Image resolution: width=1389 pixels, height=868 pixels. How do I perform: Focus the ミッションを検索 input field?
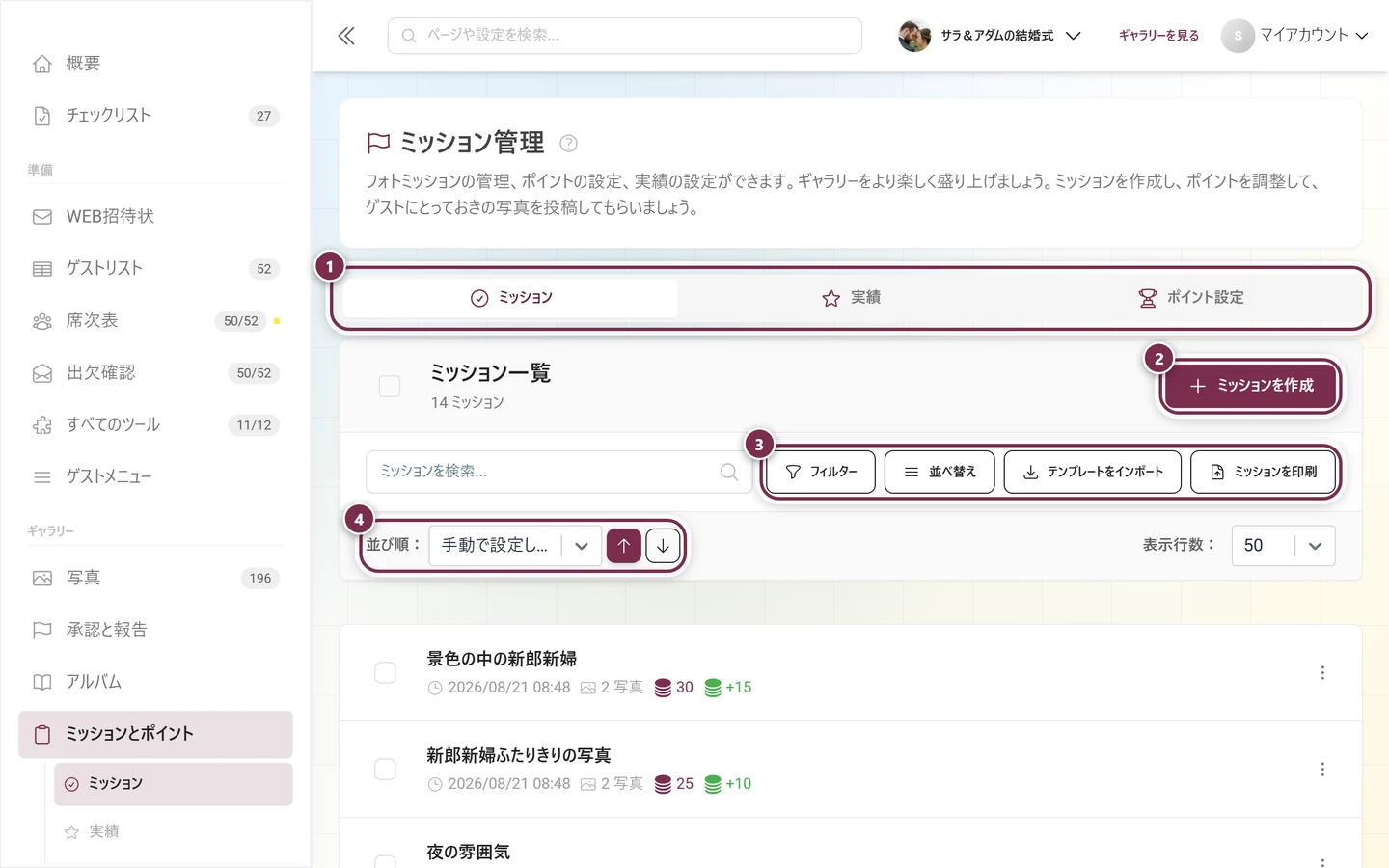(x=559, y=472)
